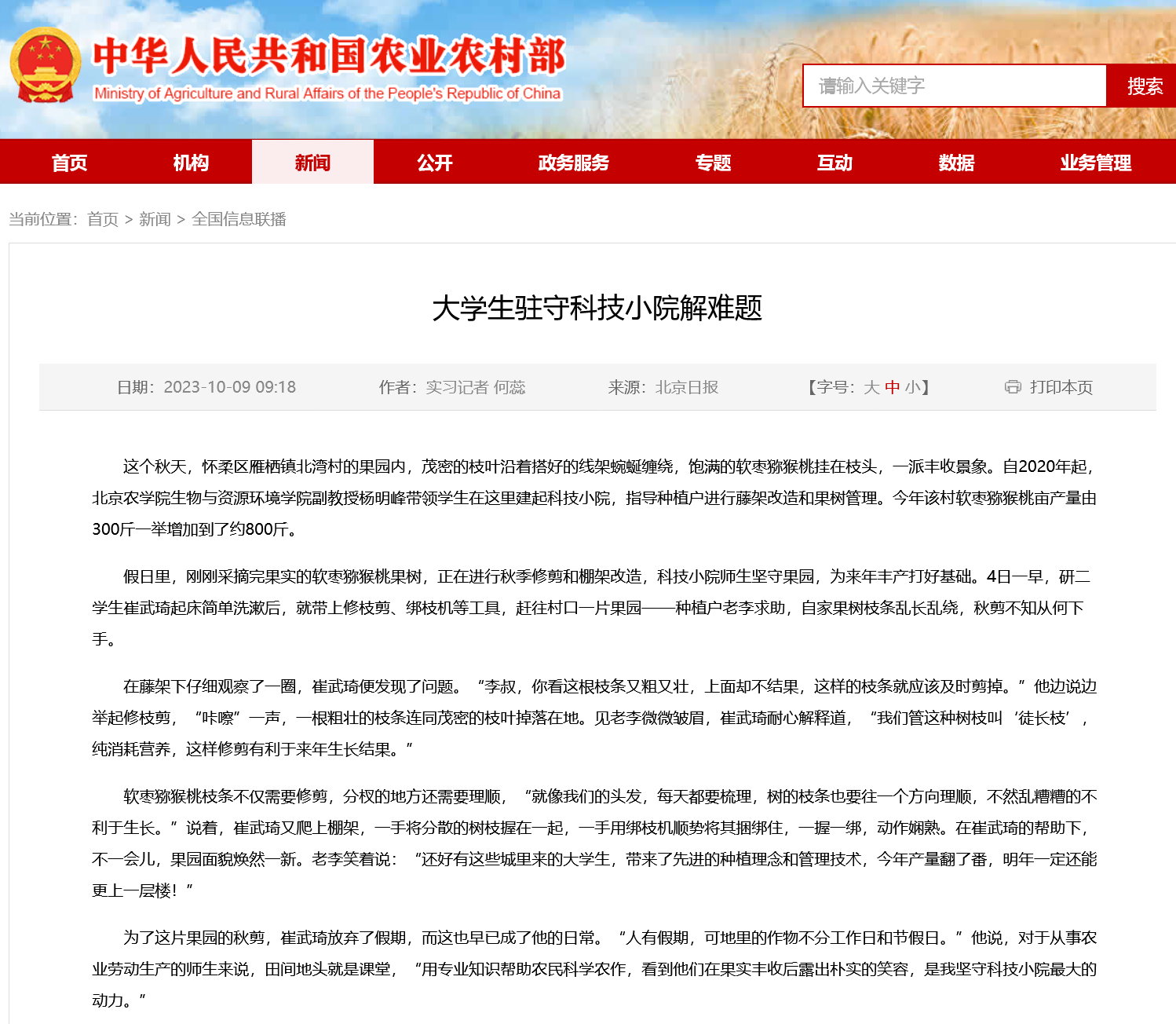Click the 打印本页 print link
This screenshot has height=1024, width=1176.
pos(1061,387)
